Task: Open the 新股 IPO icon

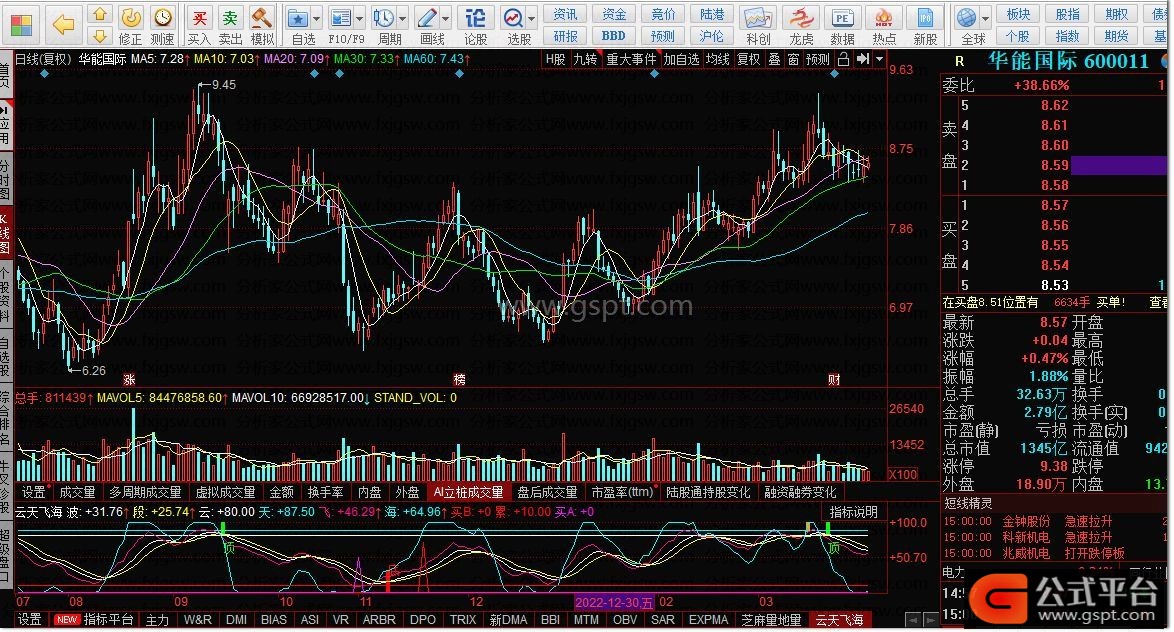Action: 925,25
